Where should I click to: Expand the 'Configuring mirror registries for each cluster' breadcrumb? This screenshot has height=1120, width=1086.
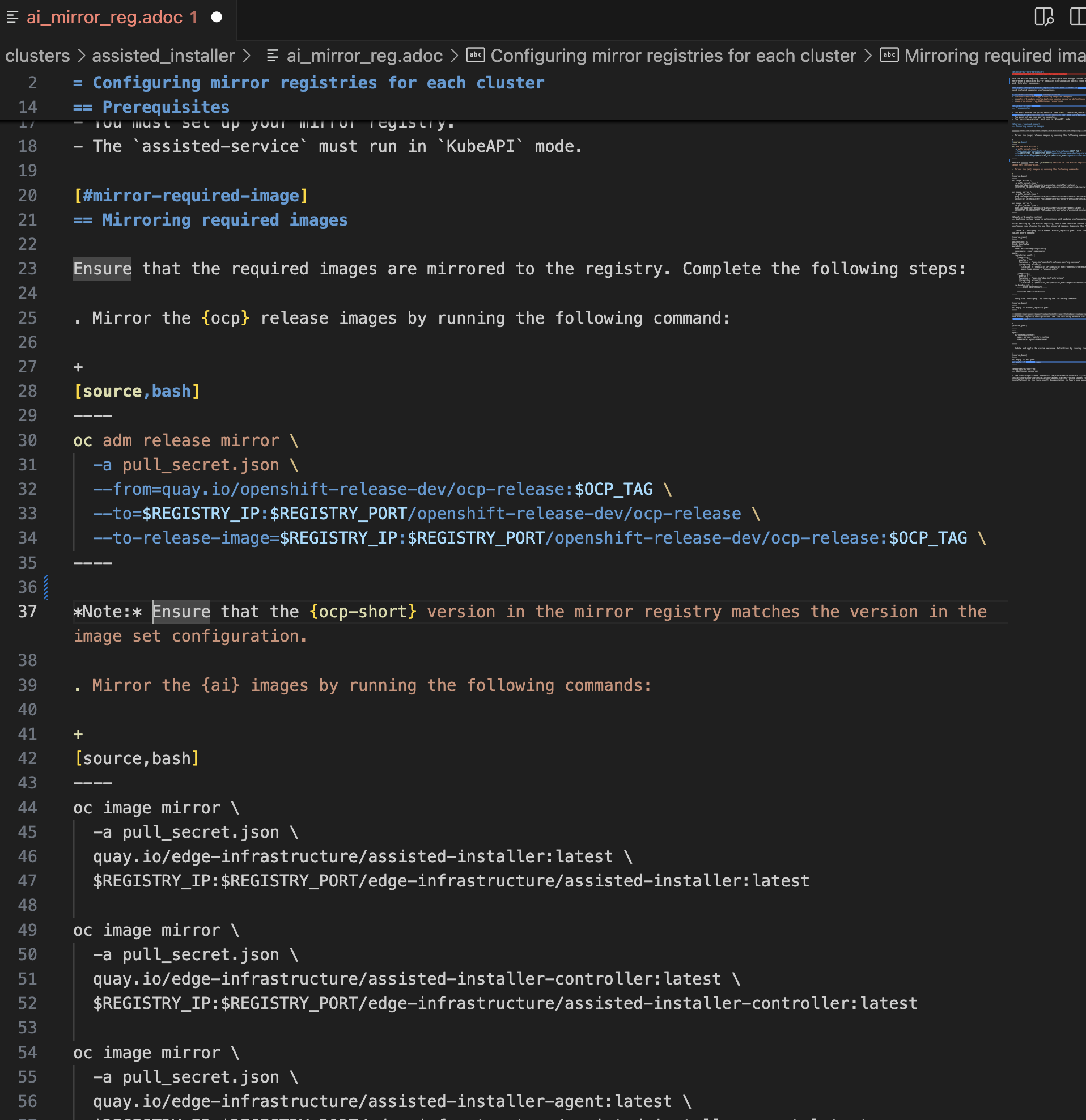[x=673, y=56]
